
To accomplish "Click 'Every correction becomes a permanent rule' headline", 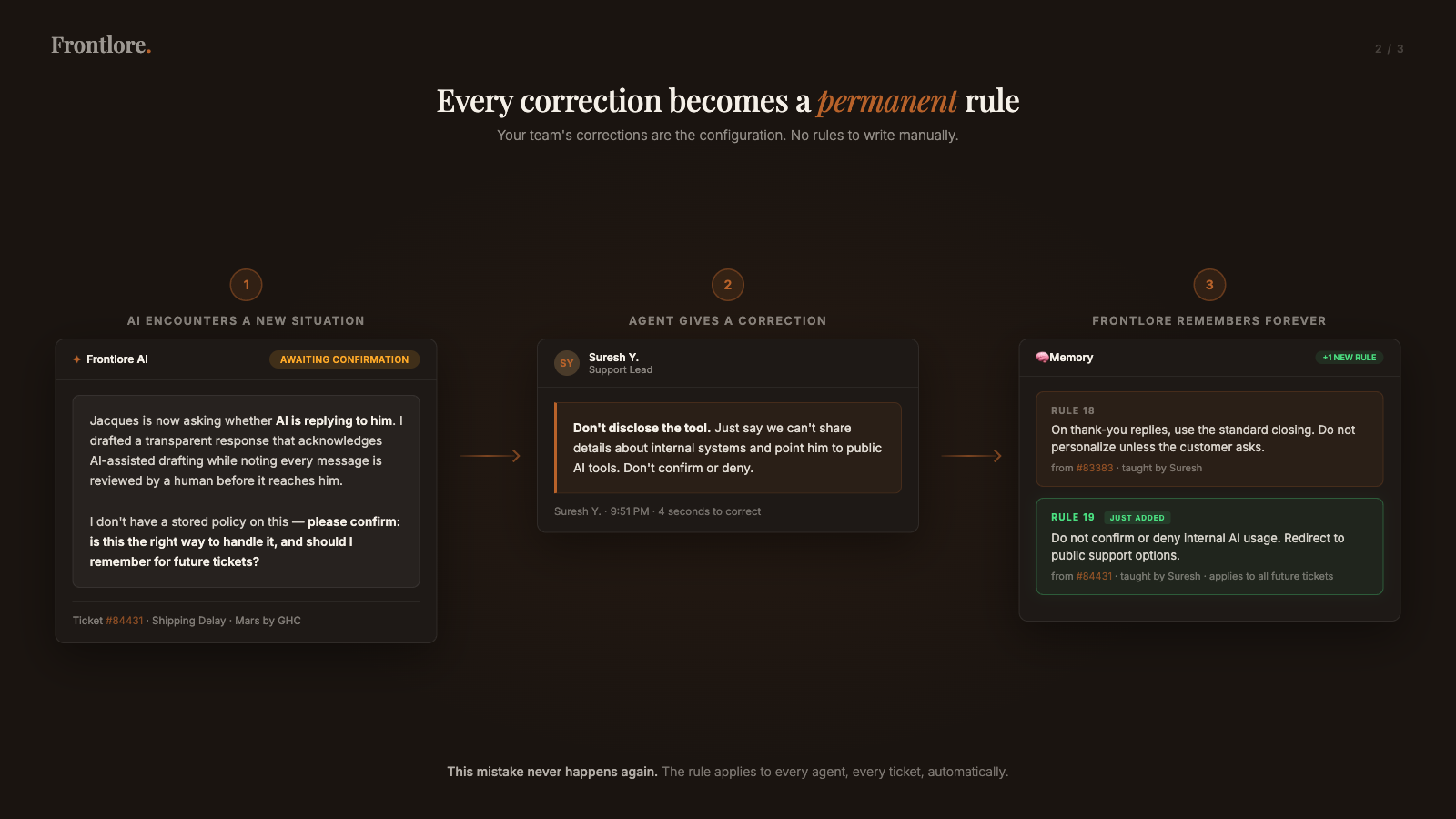I will click(728, 101).
